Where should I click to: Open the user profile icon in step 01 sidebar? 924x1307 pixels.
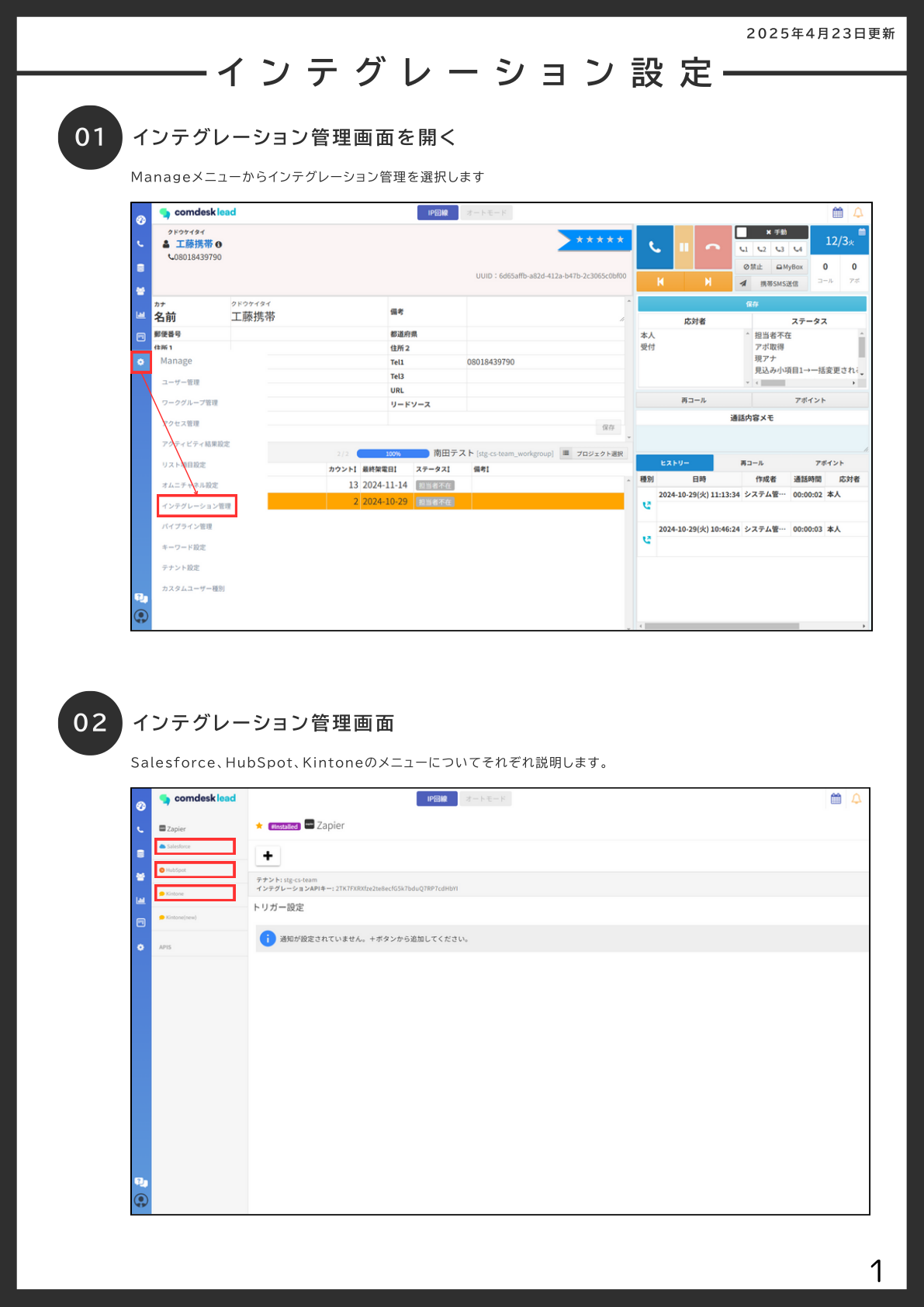[140, 617]
